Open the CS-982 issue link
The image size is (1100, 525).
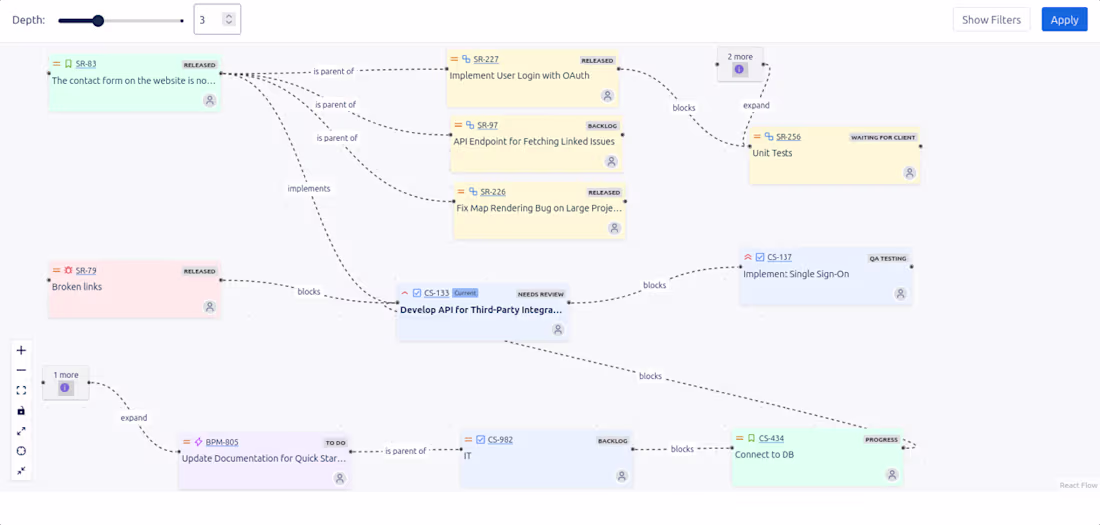pyautogui.click(x=500, y=439)
